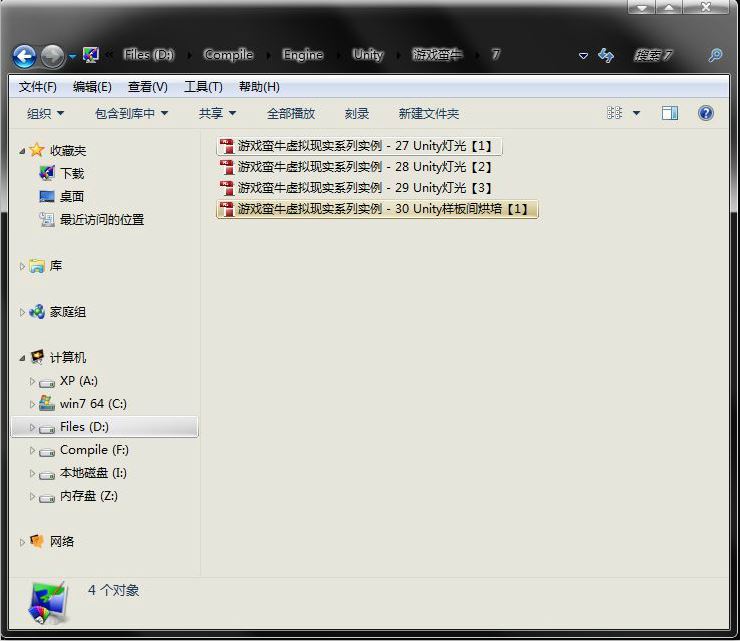Viewport: 740px width, 641px height.
Task: Create a new folder with 新建文件夹
Action: click(x=429, y=113)
